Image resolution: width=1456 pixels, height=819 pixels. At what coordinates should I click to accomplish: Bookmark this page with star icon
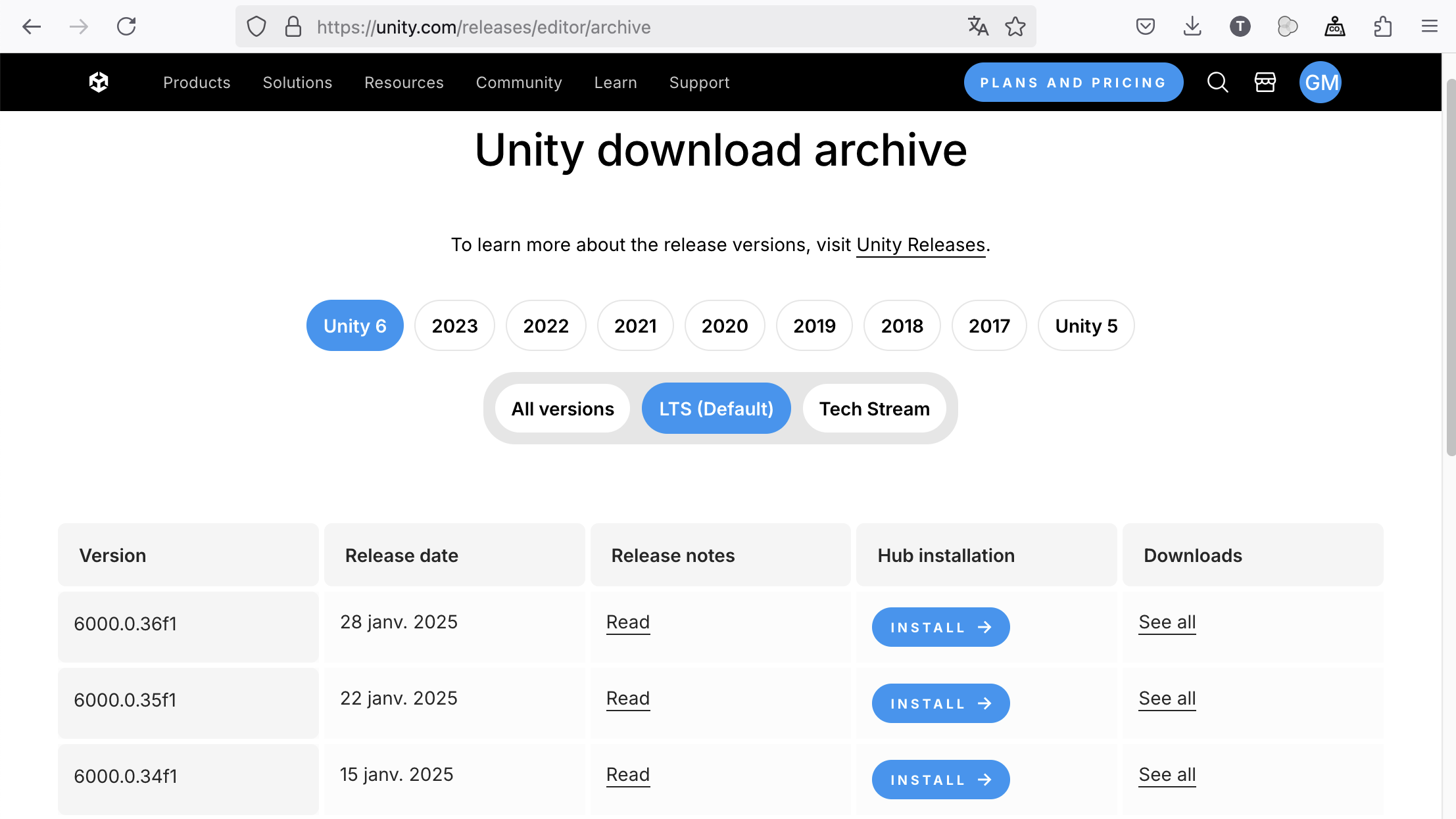(x=1015, y=26)
